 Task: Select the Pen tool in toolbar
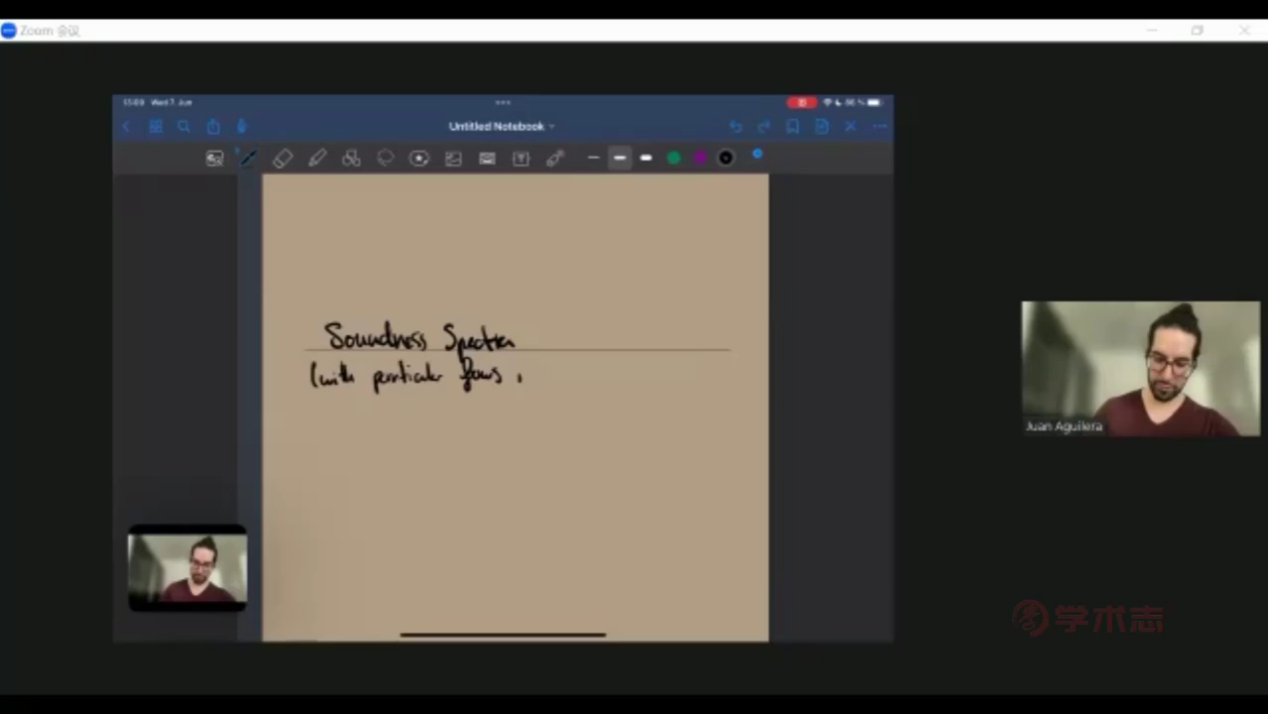(249, 158)
